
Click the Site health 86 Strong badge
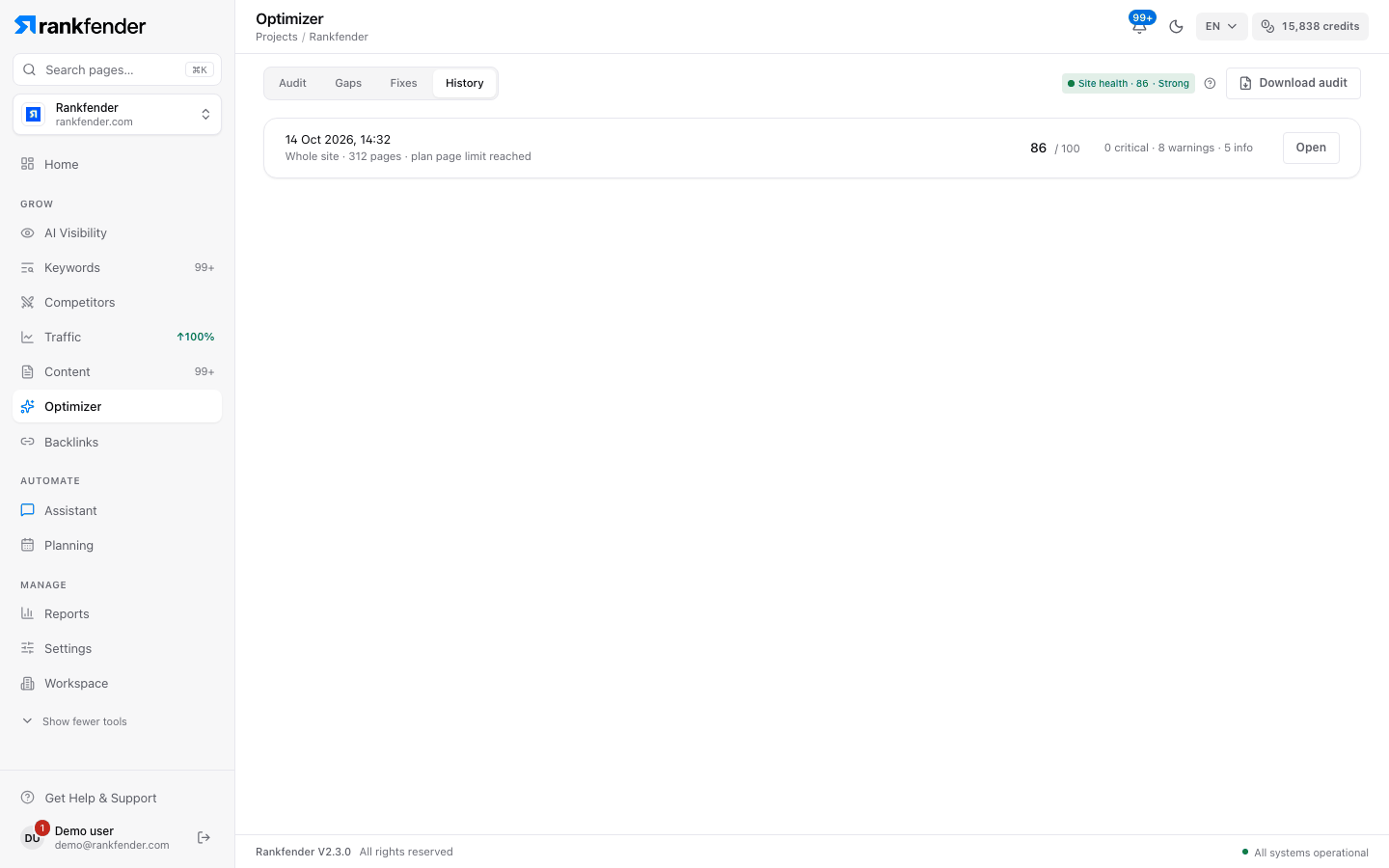[1129, 83]
